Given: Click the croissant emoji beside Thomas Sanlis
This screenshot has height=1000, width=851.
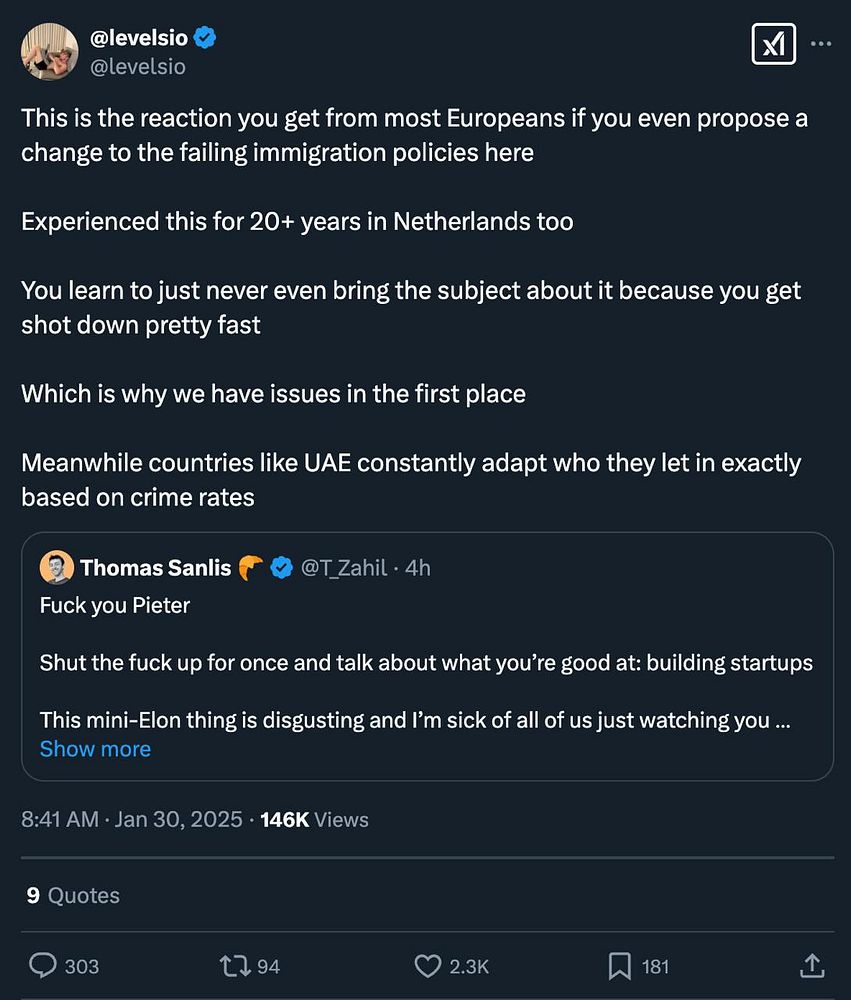Looking at the screenshot, I should [250, 568].
